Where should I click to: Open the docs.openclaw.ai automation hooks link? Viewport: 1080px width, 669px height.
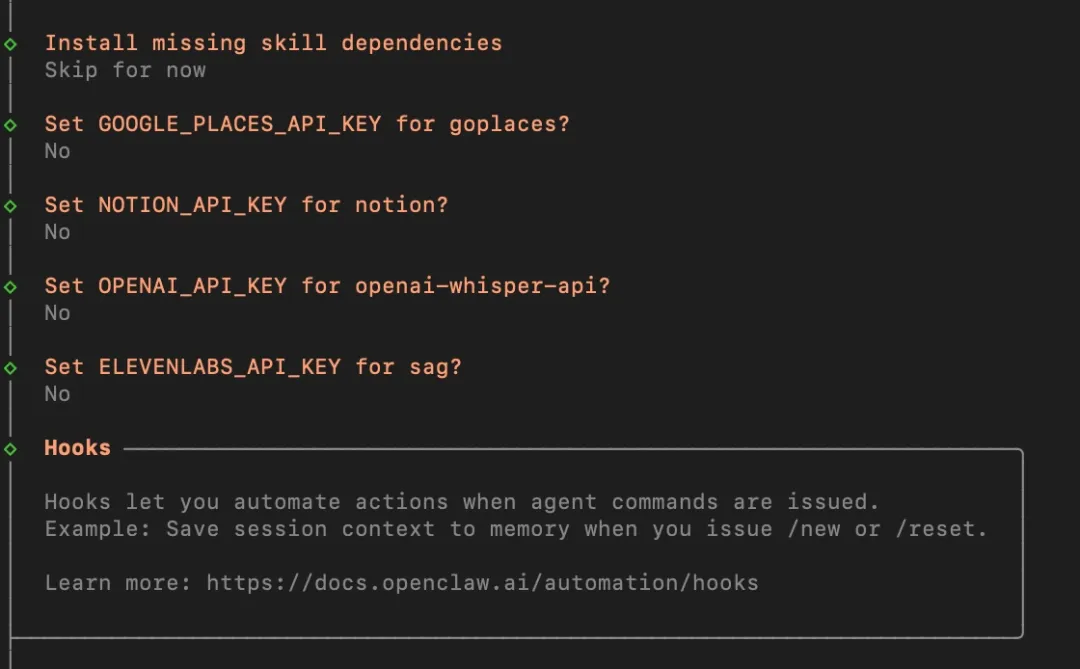point(482,583)
